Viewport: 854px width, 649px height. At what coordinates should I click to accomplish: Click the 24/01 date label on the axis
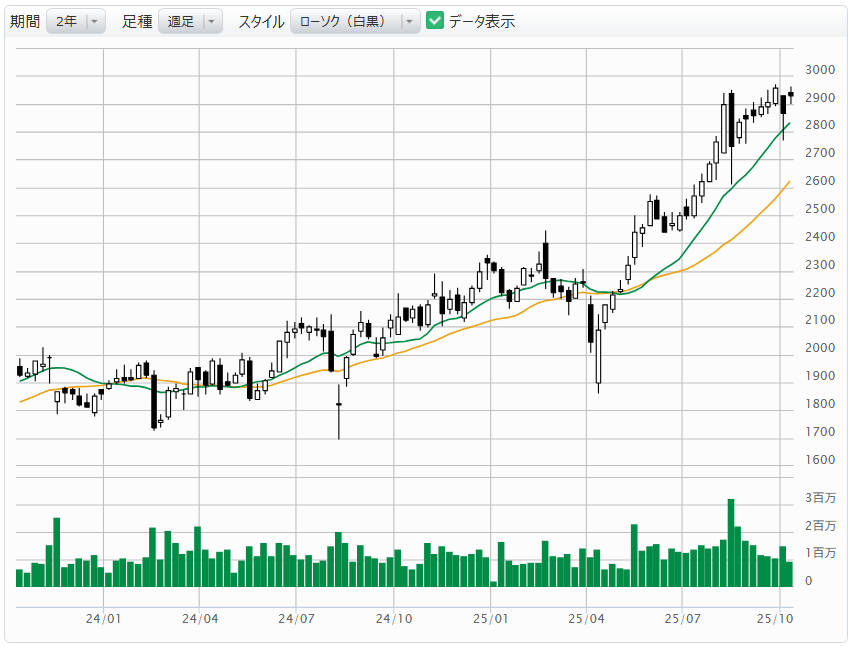104,619
